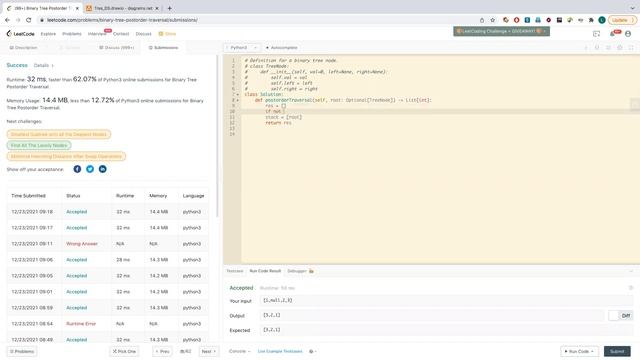Click the LeetCoding Challenge giveaway banner

click(x=501, y=31)
